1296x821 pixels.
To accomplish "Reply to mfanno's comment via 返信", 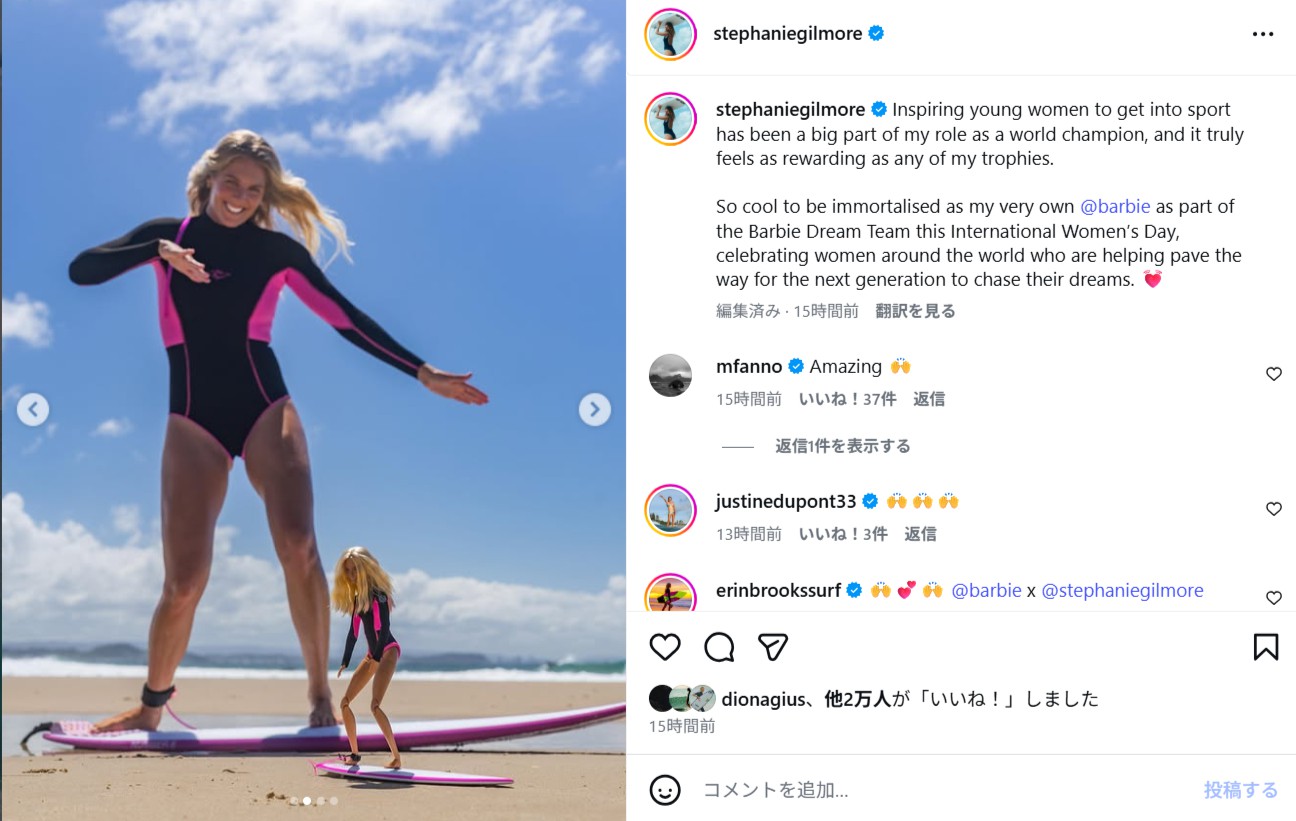I will point(928,399).
